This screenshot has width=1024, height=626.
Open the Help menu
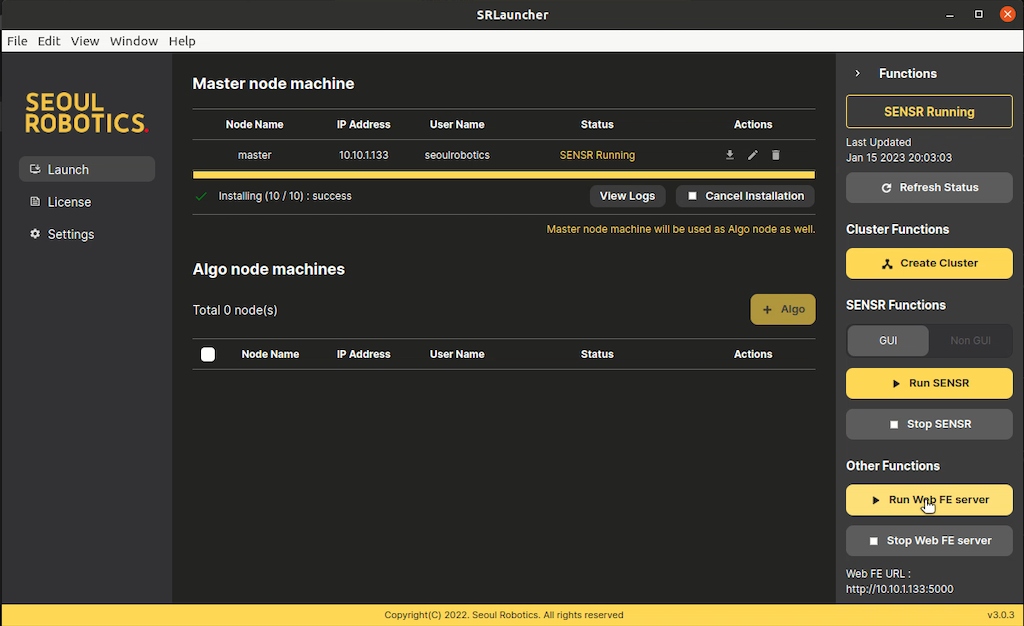click(182, 41)
